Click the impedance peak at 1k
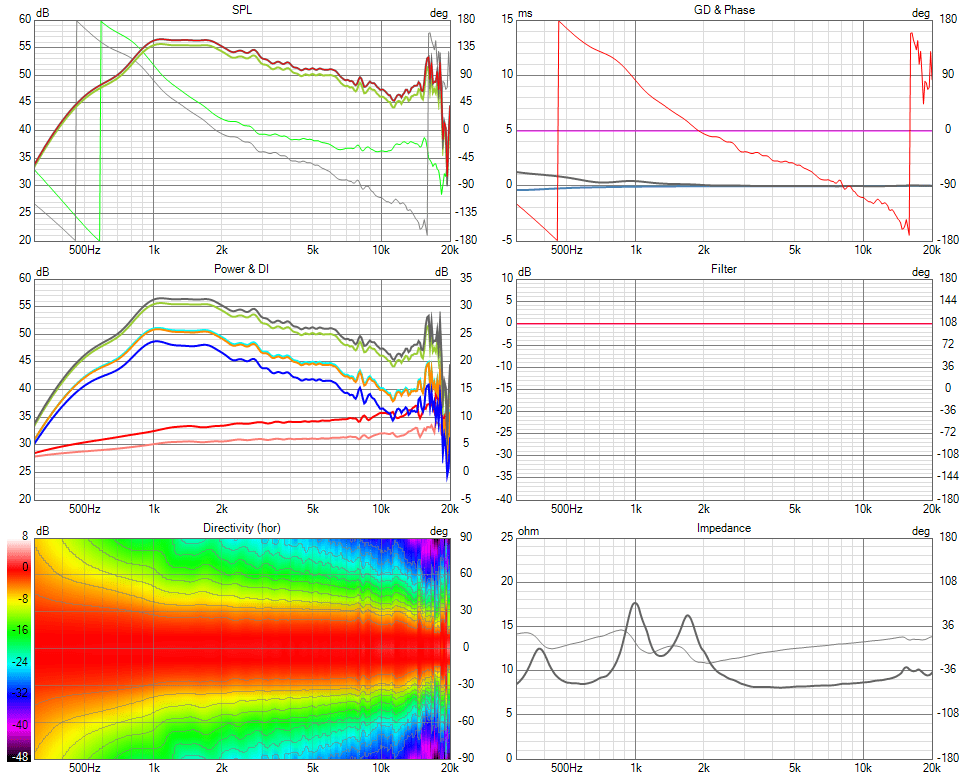Screen dimensions: 966x779 [x=635, y=604]
